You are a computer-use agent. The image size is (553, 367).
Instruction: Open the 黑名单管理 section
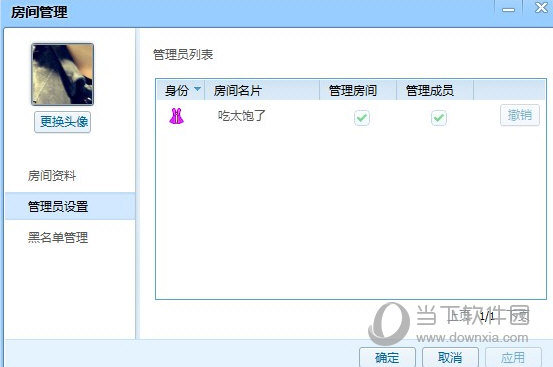point(58,237)
